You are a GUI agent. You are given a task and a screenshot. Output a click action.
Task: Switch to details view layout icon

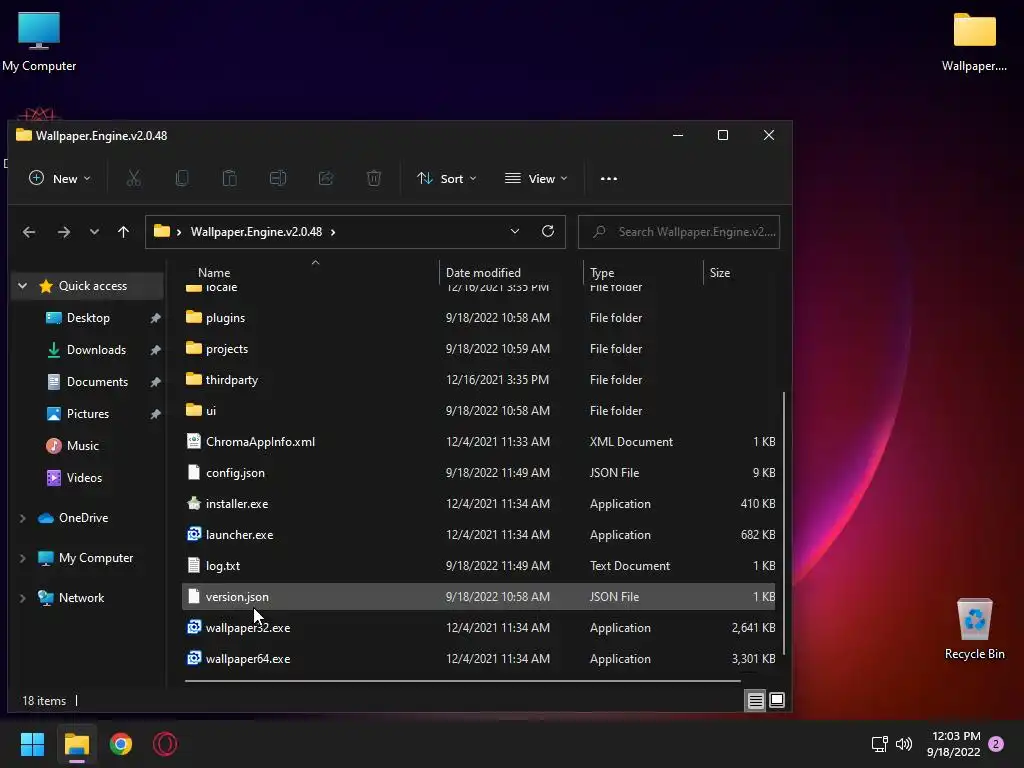point(756,701)
